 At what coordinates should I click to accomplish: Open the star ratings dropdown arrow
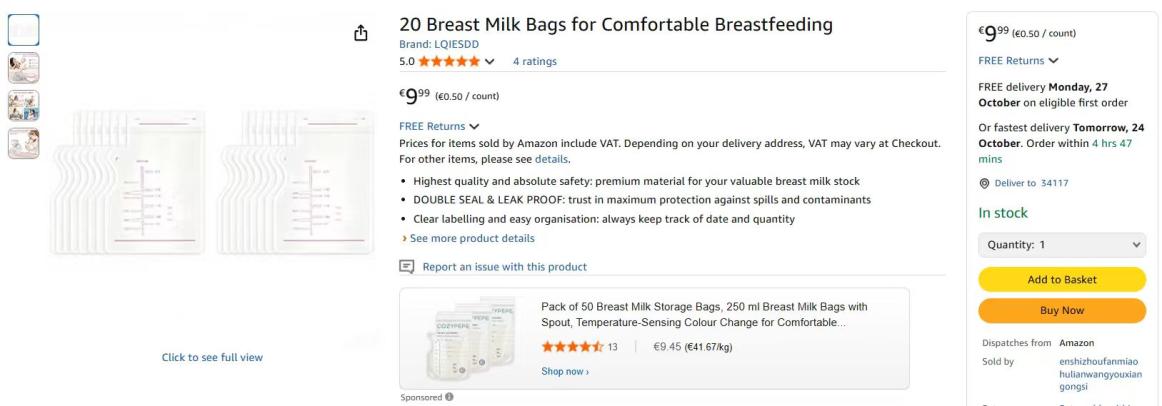tap(489, 61)
